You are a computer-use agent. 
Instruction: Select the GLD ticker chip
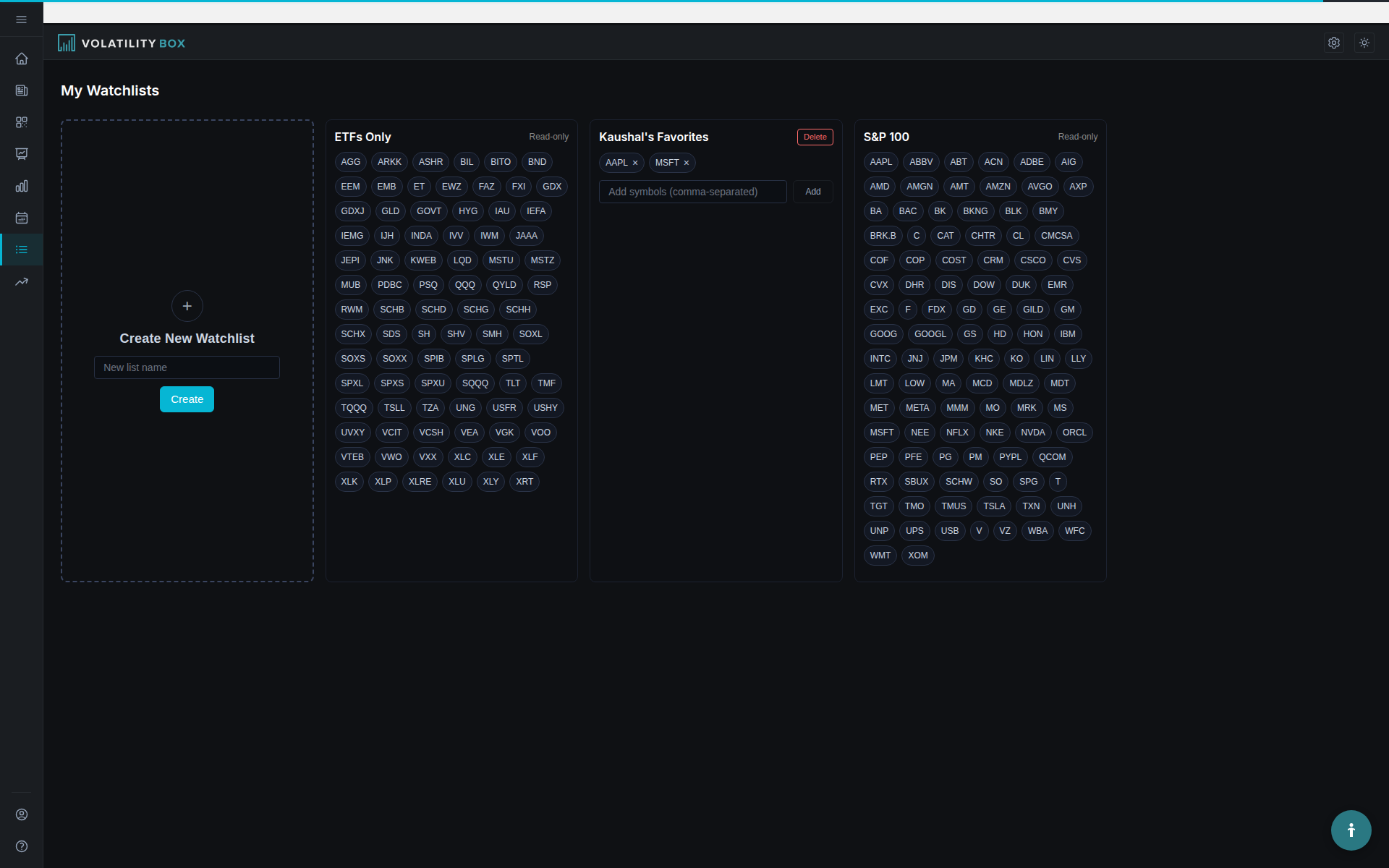[390, 211]
